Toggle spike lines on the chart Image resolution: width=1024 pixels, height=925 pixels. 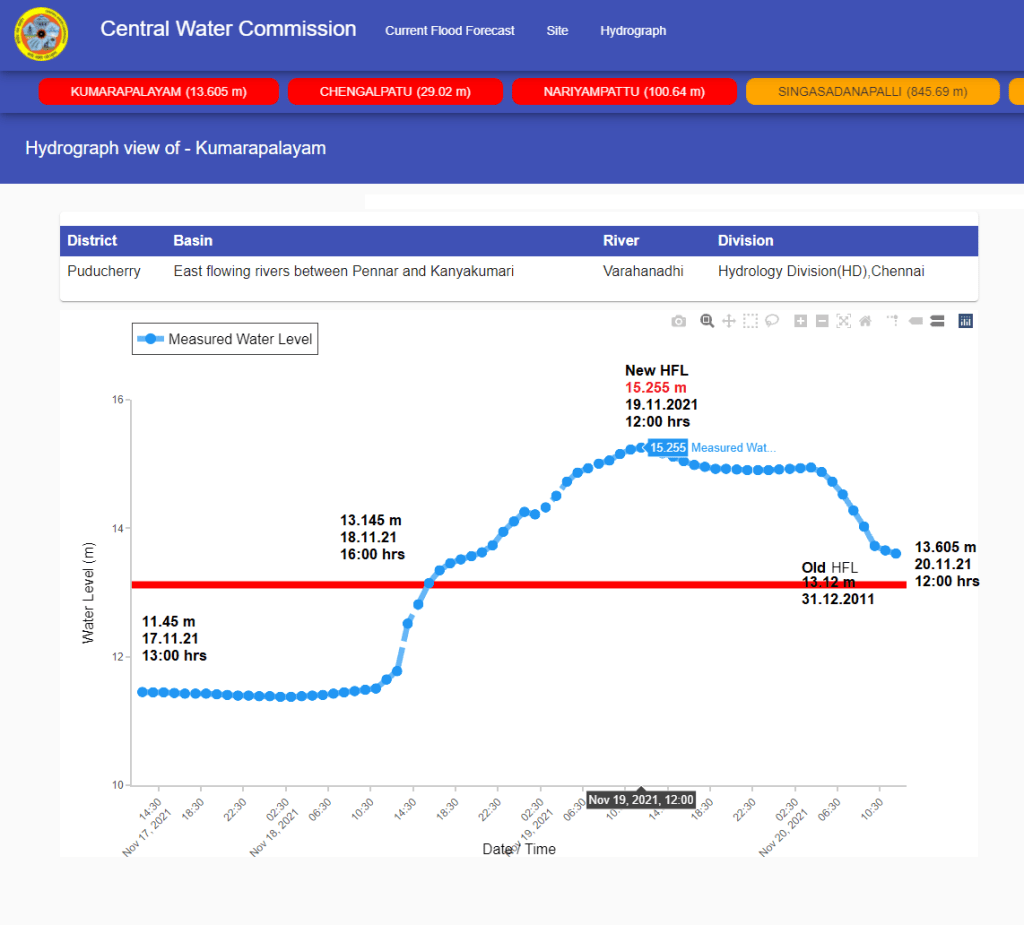point(891,321)
